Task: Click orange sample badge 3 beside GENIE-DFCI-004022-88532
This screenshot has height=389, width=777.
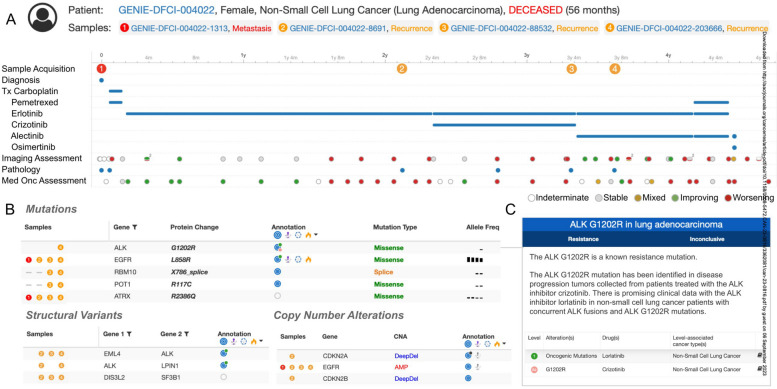Action: click(444, 28)
